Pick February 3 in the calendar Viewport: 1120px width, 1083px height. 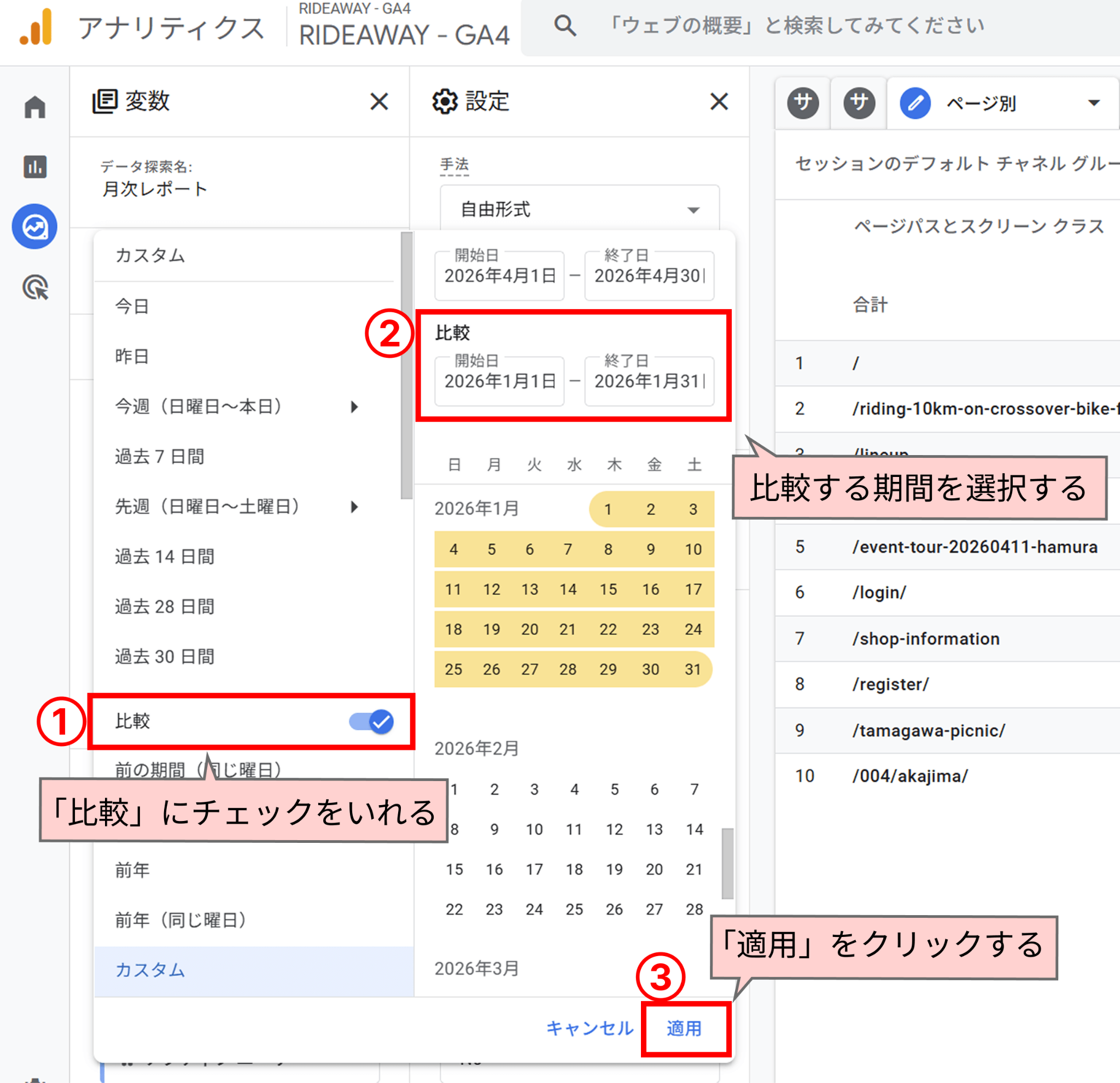point(534,789)
